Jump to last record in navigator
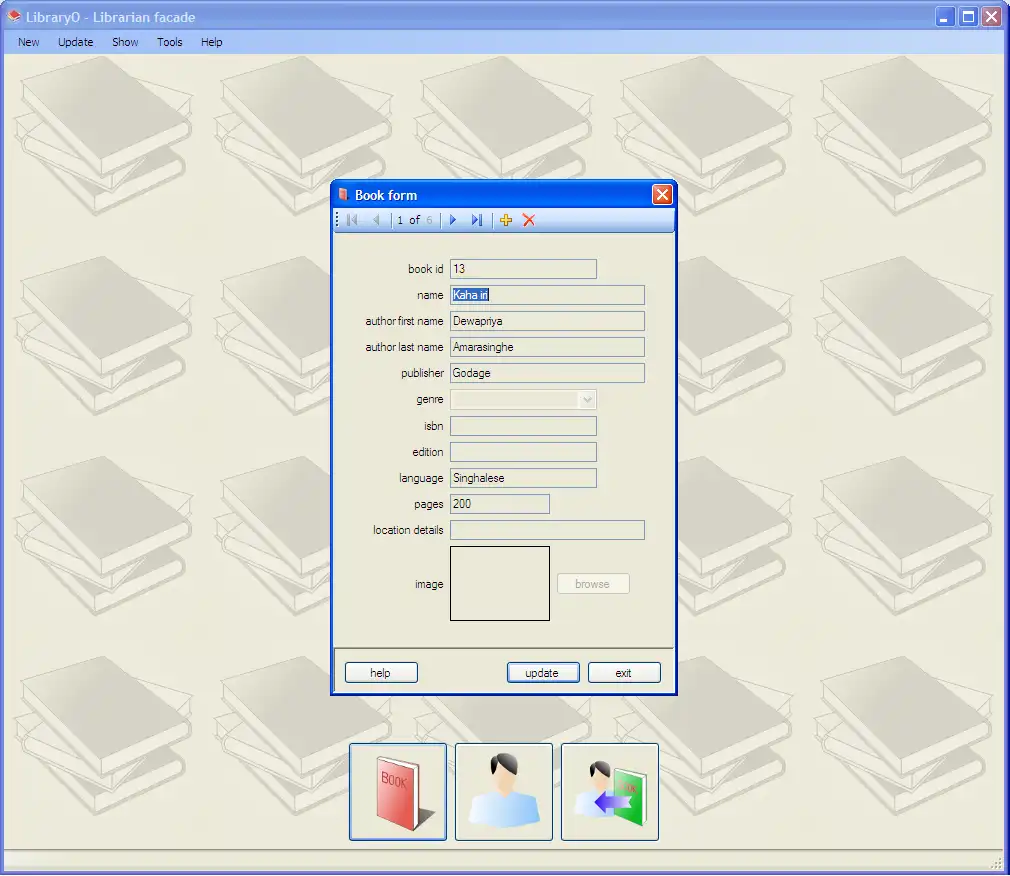 [477, 220]
